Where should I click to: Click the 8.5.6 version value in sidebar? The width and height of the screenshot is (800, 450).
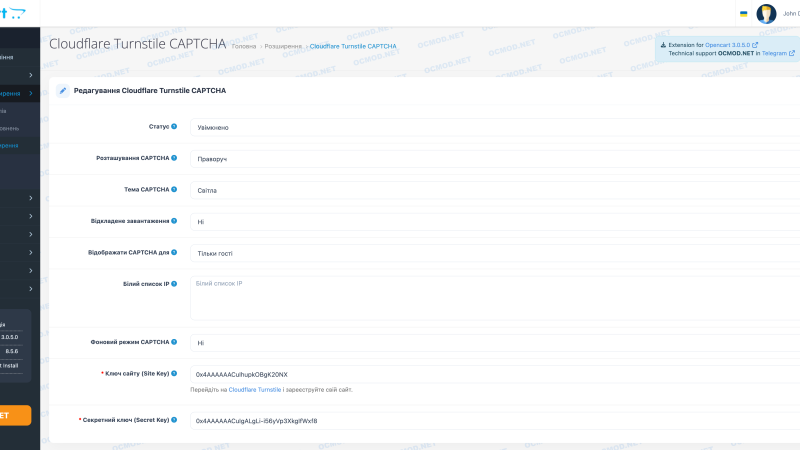tap(12, 352)
